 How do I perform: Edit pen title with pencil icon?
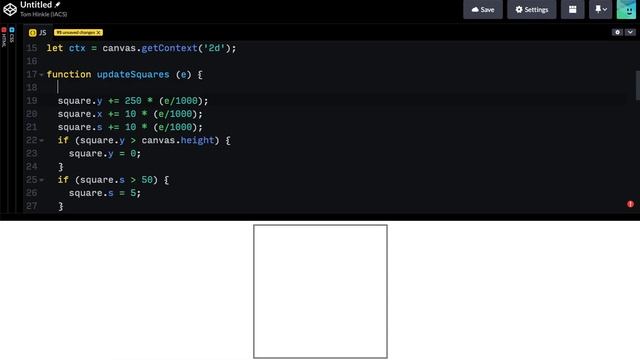coord(58,5)
